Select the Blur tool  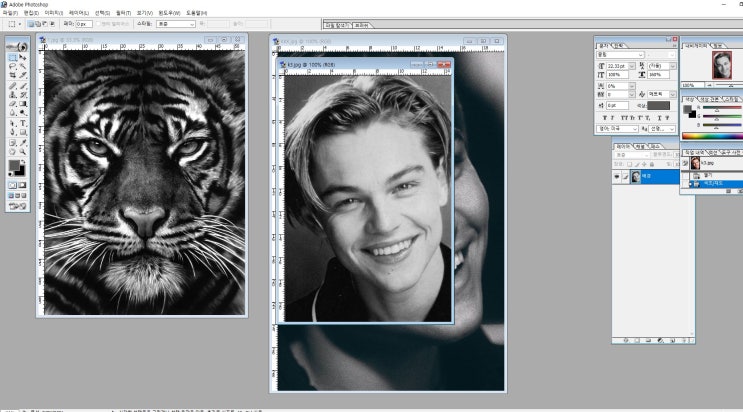[x=13, y=113]
